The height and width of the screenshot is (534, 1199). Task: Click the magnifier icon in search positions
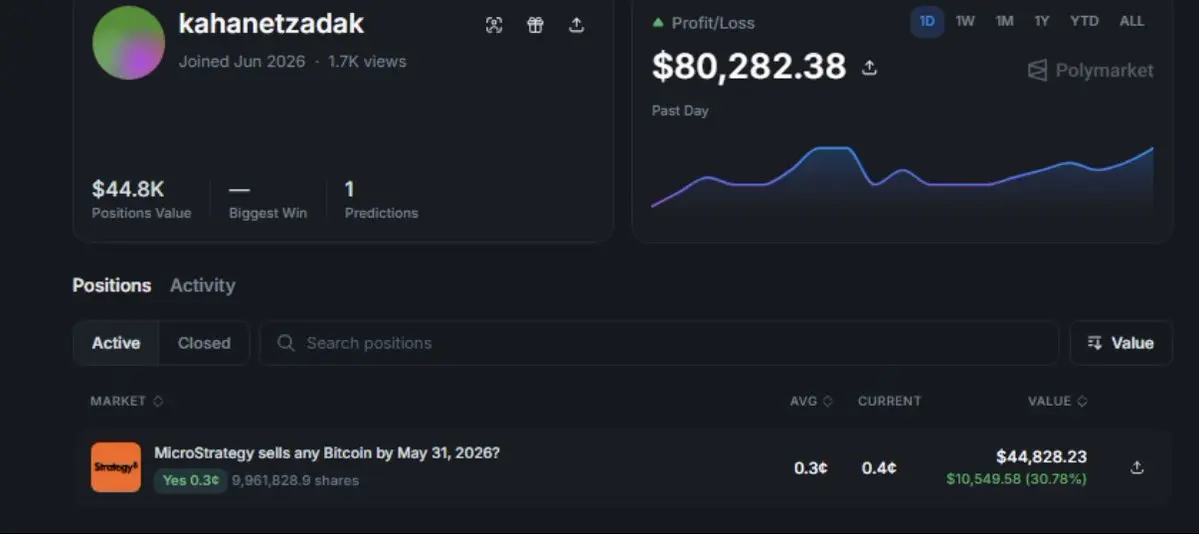point(286,343)
